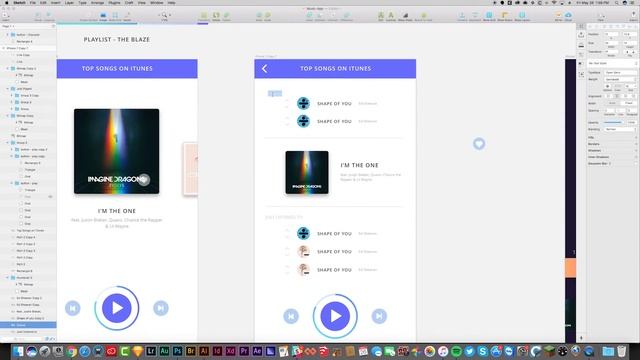Open the Blending mode dropdown
This screenshot has width=640, height=360.
[x=620, y=129]
